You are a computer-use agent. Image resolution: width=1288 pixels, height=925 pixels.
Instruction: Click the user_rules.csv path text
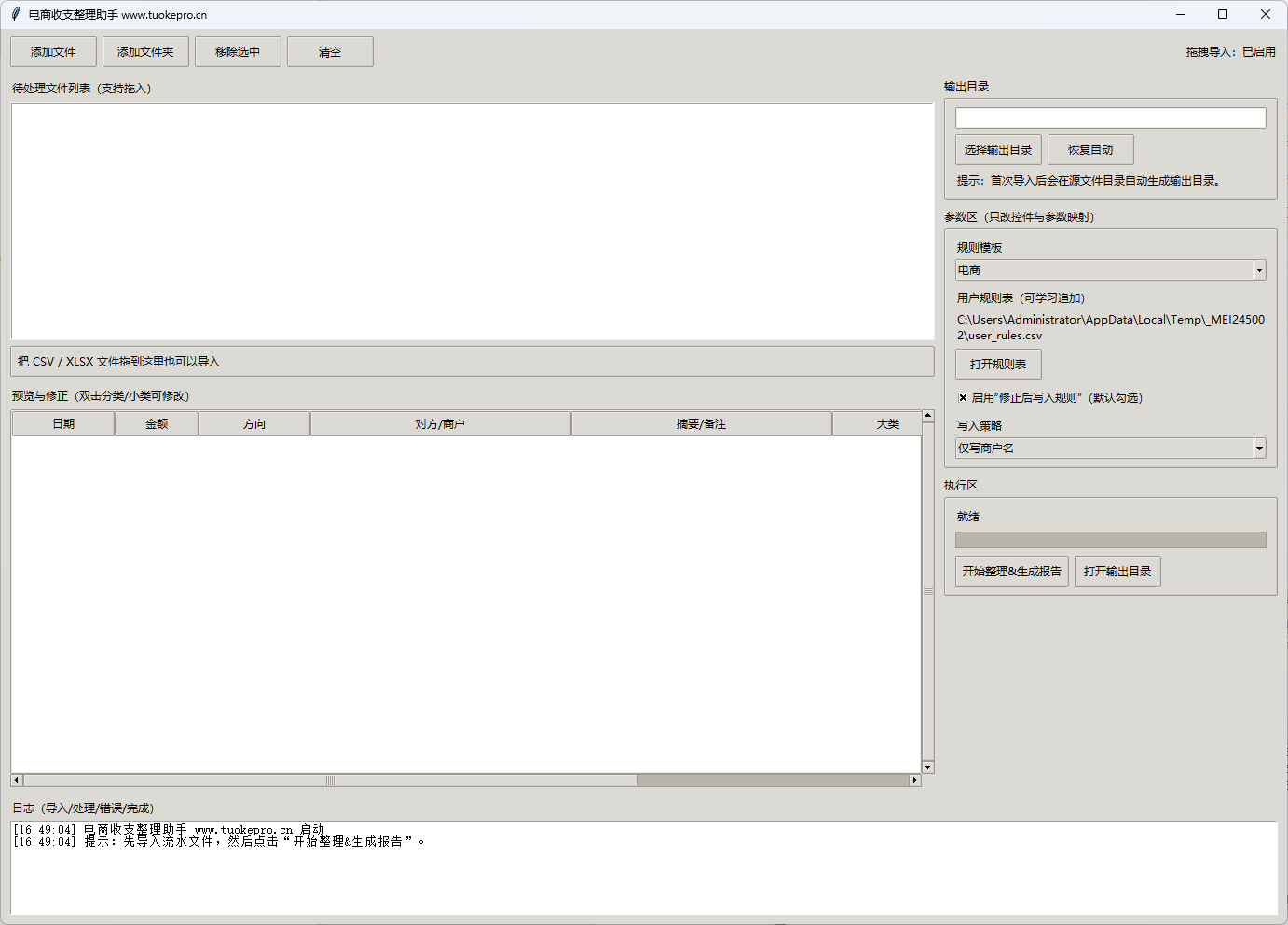tap(1111, 327)
